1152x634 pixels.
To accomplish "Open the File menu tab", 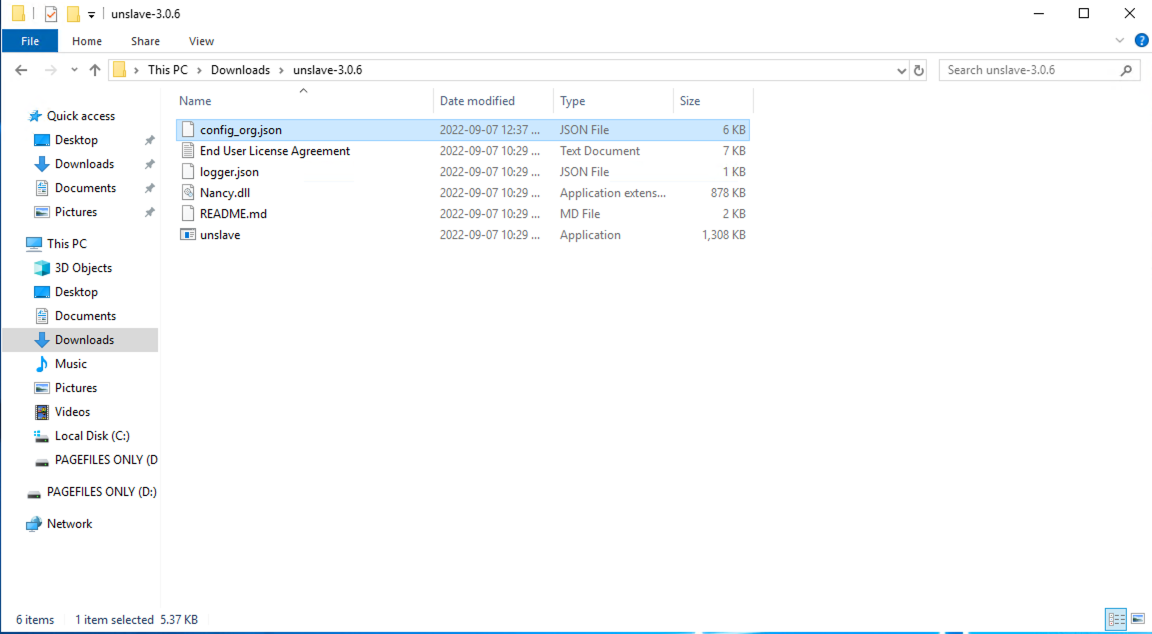I will [30, 41].
